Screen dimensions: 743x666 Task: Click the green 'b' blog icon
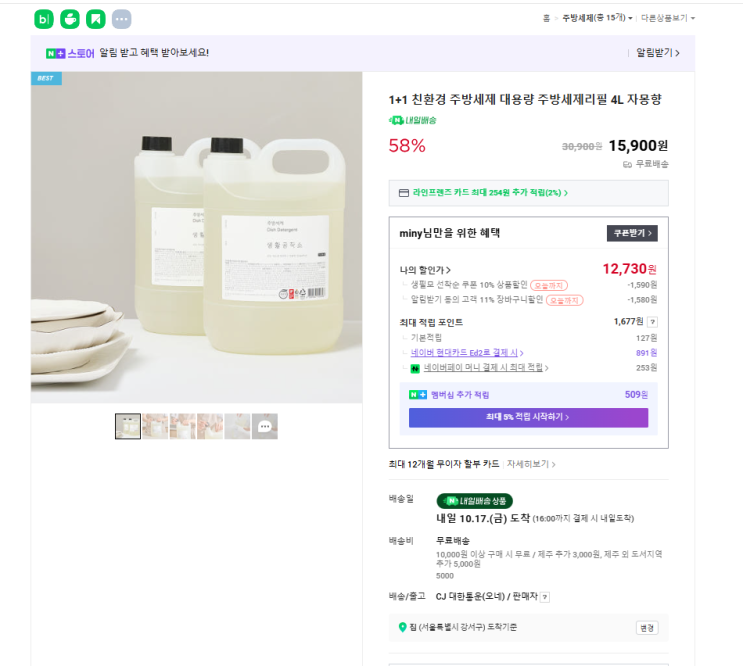[x=43, y=19]
